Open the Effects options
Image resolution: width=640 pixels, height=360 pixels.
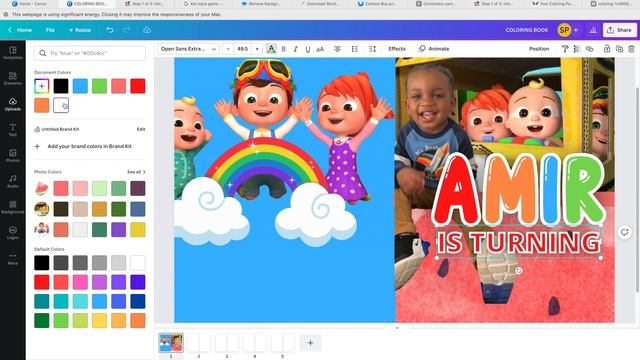pos(397,49)
